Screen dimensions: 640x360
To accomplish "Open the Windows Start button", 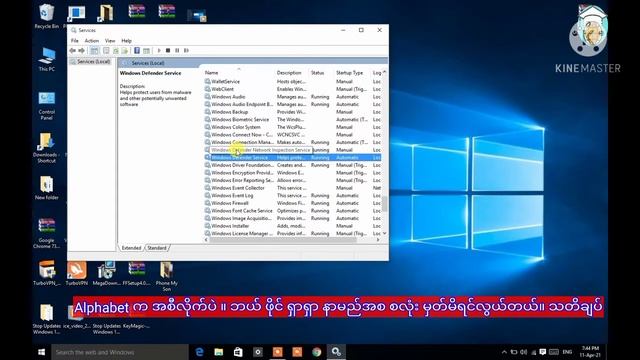I will [41, 352].
